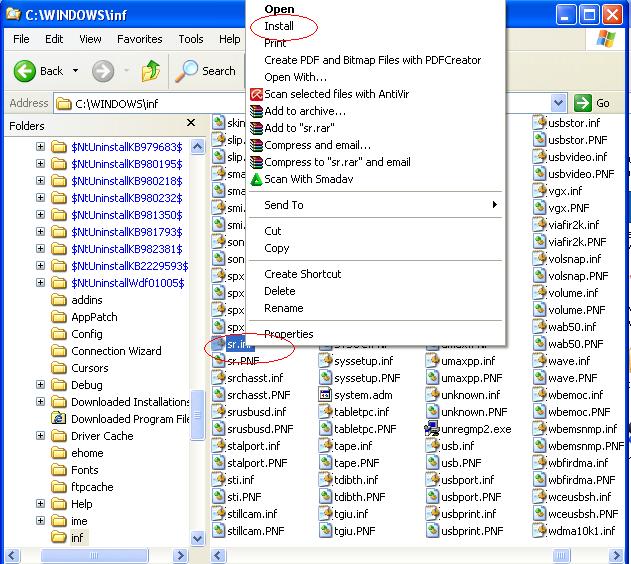
Task: Expand the Downloaded Installations folder node
Action: [x=40, y=401]
